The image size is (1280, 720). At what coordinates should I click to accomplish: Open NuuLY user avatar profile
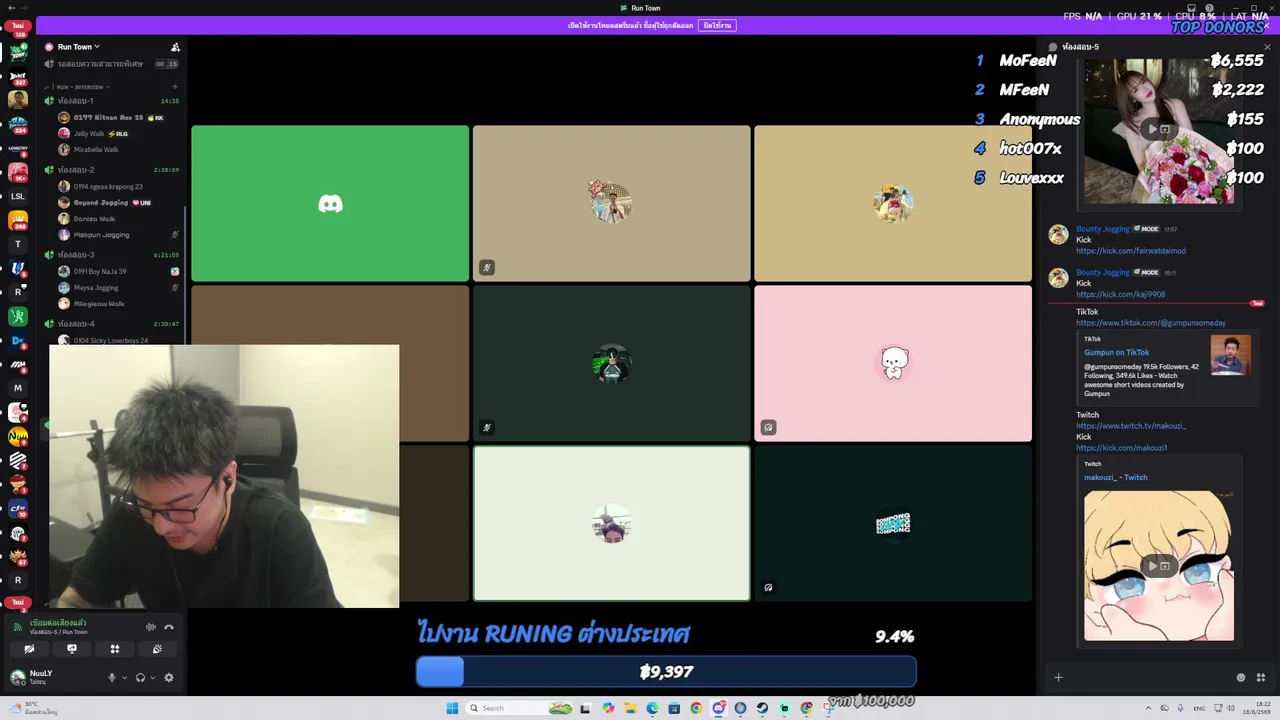(x=17, y=677)
